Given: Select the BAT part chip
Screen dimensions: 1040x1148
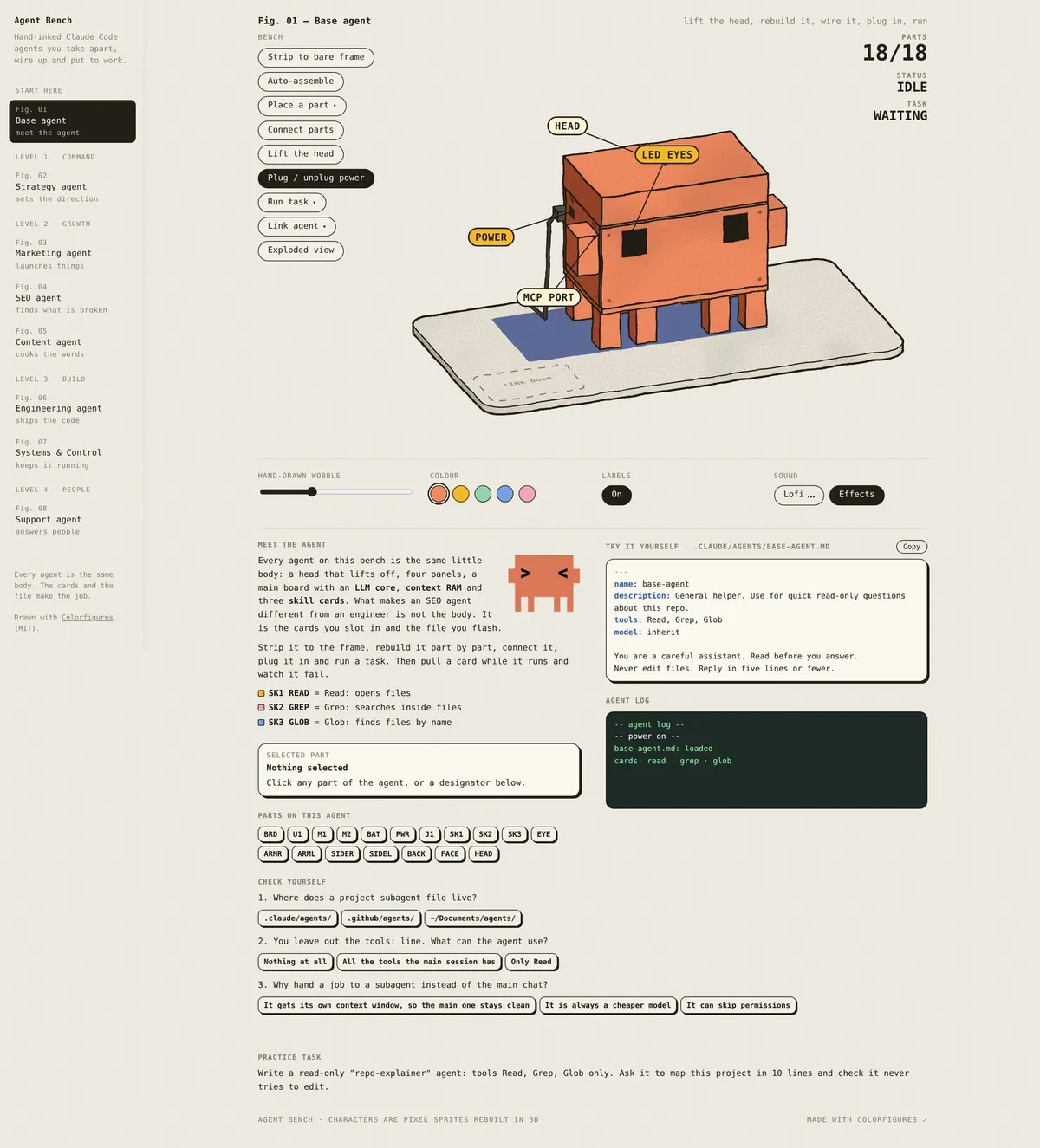Looking at the screenshot, I should click(374, 834).
